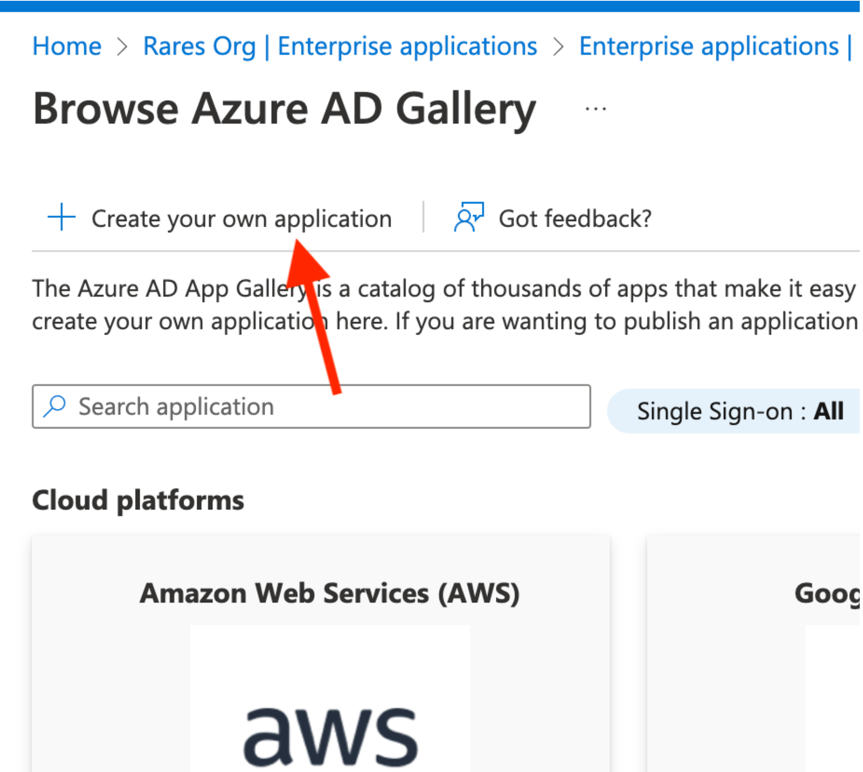Click the Browse Azure AD Gallery page title

(x=284, y=109)
